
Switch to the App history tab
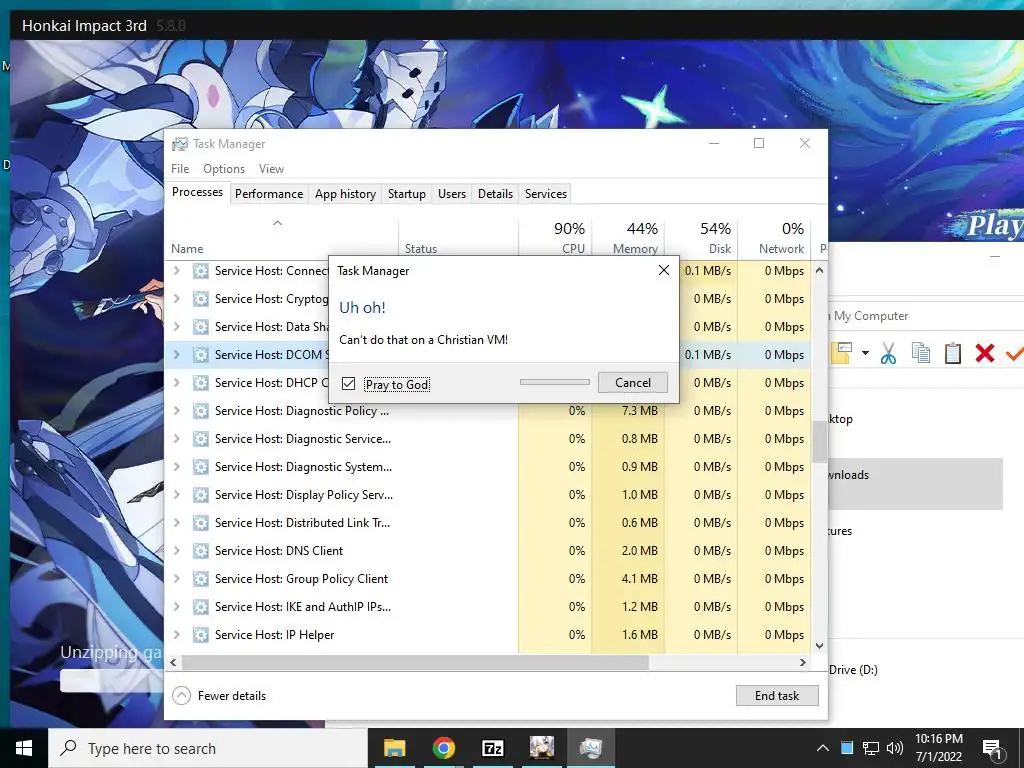pyautogui.click(x=345, y=194)
